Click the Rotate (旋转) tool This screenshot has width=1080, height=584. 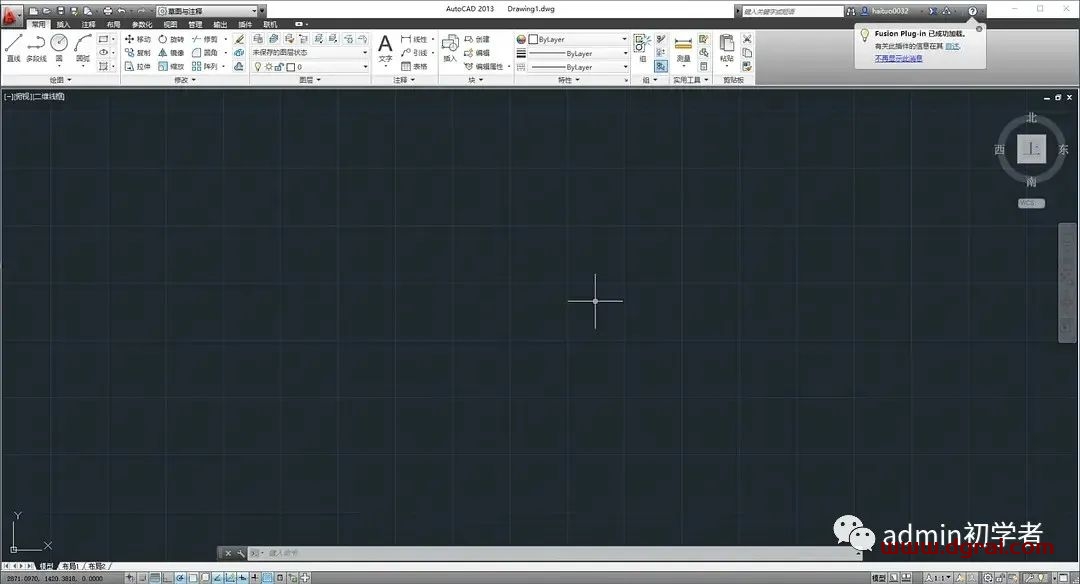[x=171, y=39]
